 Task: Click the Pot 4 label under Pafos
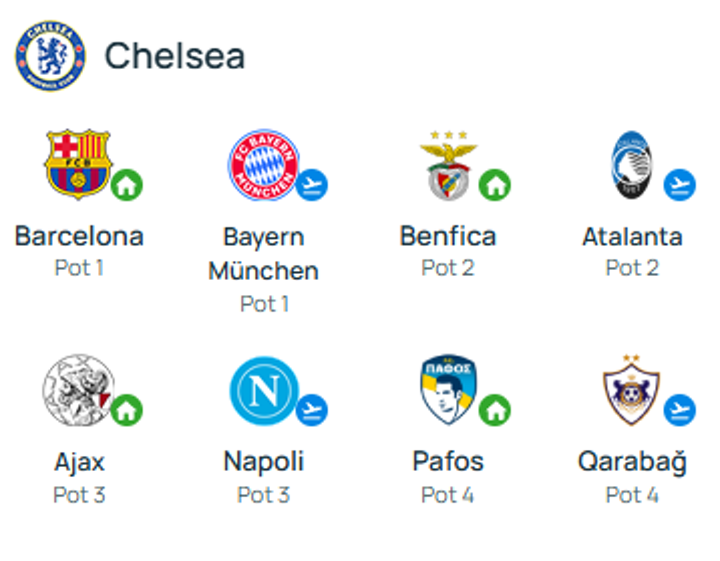(447, 495)
